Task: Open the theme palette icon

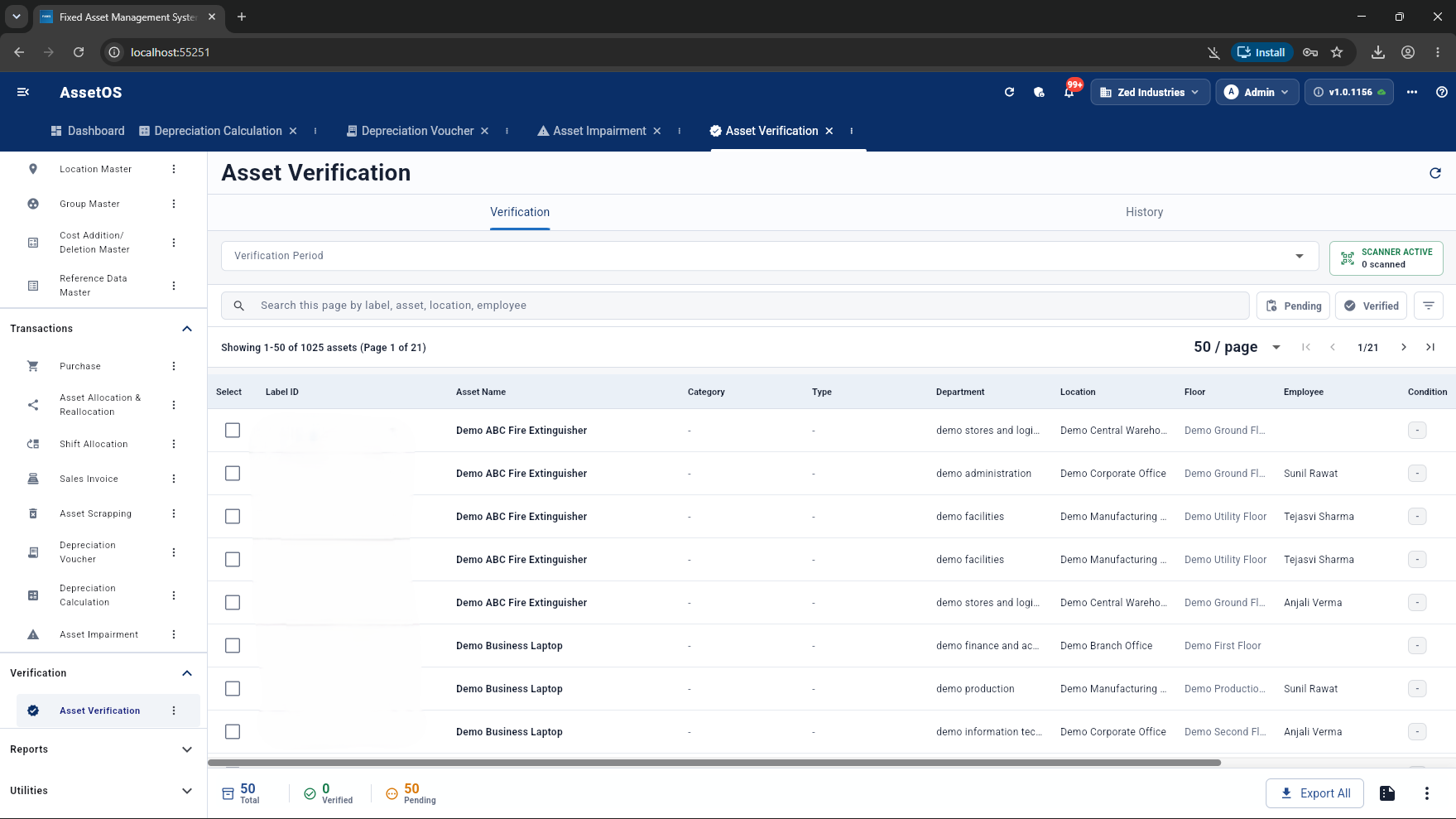Action: click(1039, 92)
